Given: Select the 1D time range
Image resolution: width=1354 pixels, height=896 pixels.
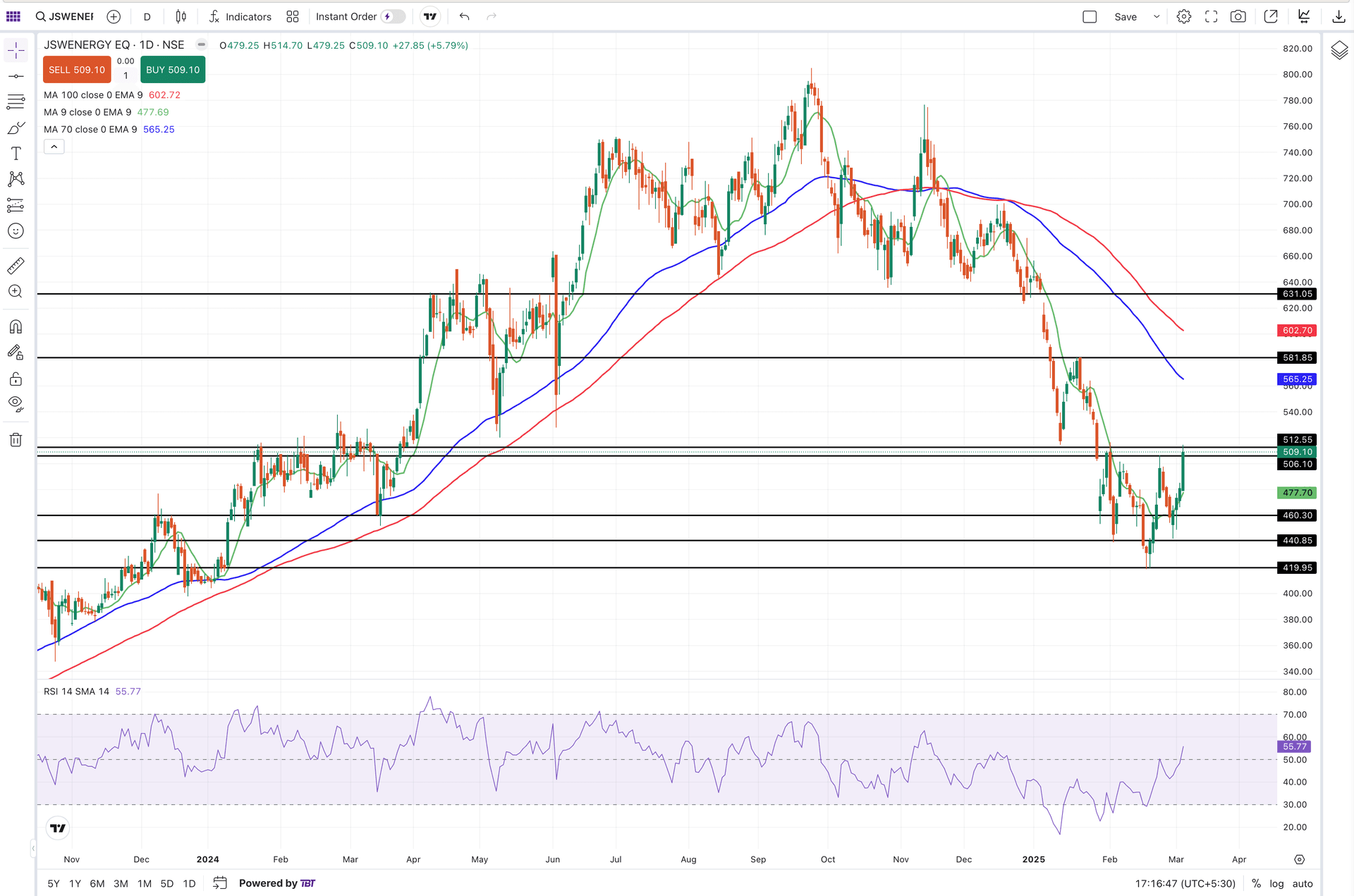Looking at the screenshot, I should click(189, 883).
